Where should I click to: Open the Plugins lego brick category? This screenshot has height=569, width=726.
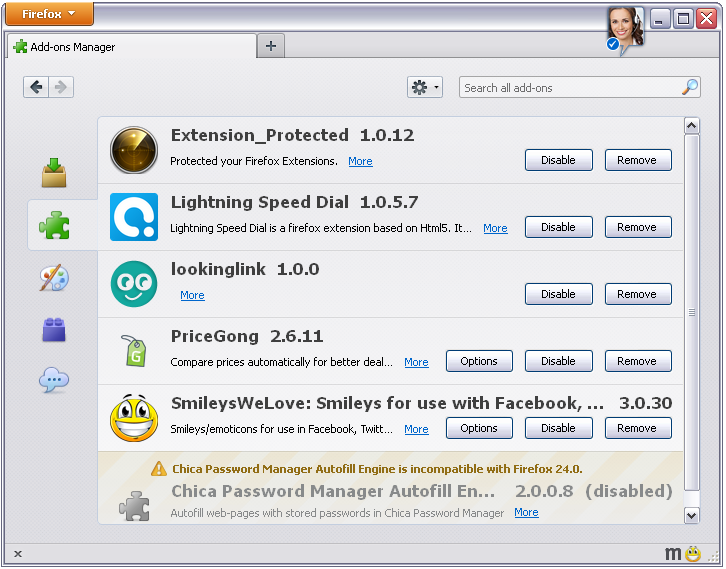pyautogui.click(x=54, y=330)
